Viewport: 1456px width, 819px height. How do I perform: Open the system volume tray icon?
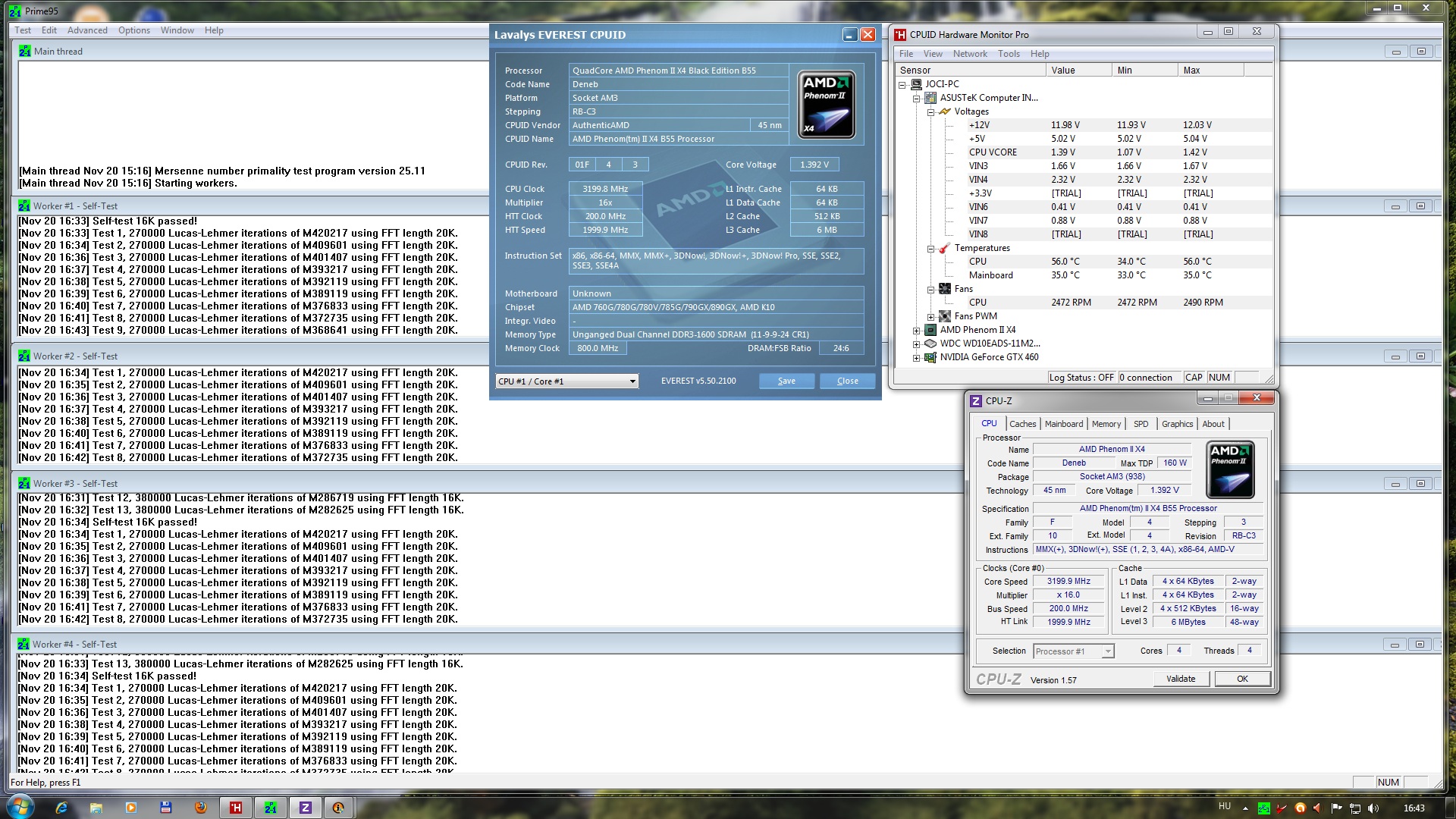pos(1373,808)
